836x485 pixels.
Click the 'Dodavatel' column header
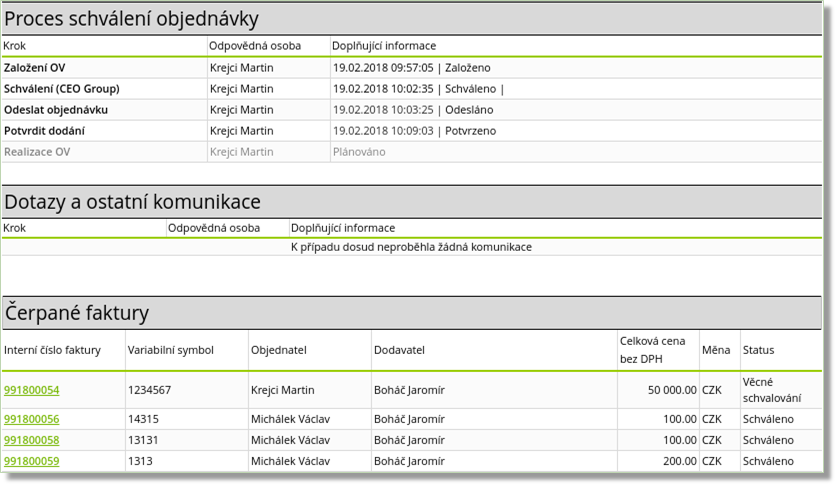pyautogui.click(x=399, y=350)
